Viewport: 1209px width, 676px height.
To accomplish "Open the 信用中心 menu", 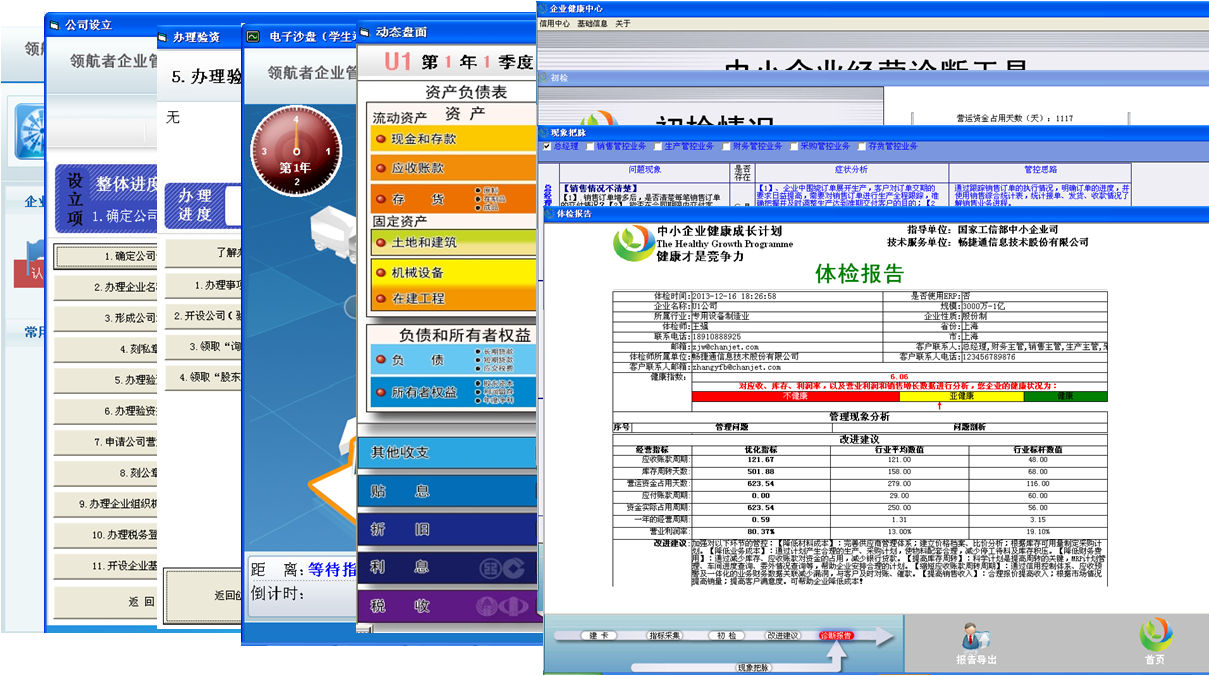I will click(554, 23).
